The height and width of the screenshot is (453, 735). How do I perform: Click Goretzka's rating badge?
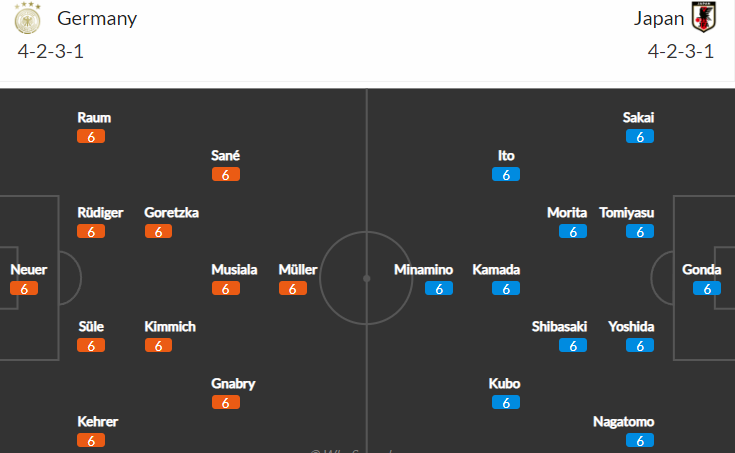pos(158,232)
